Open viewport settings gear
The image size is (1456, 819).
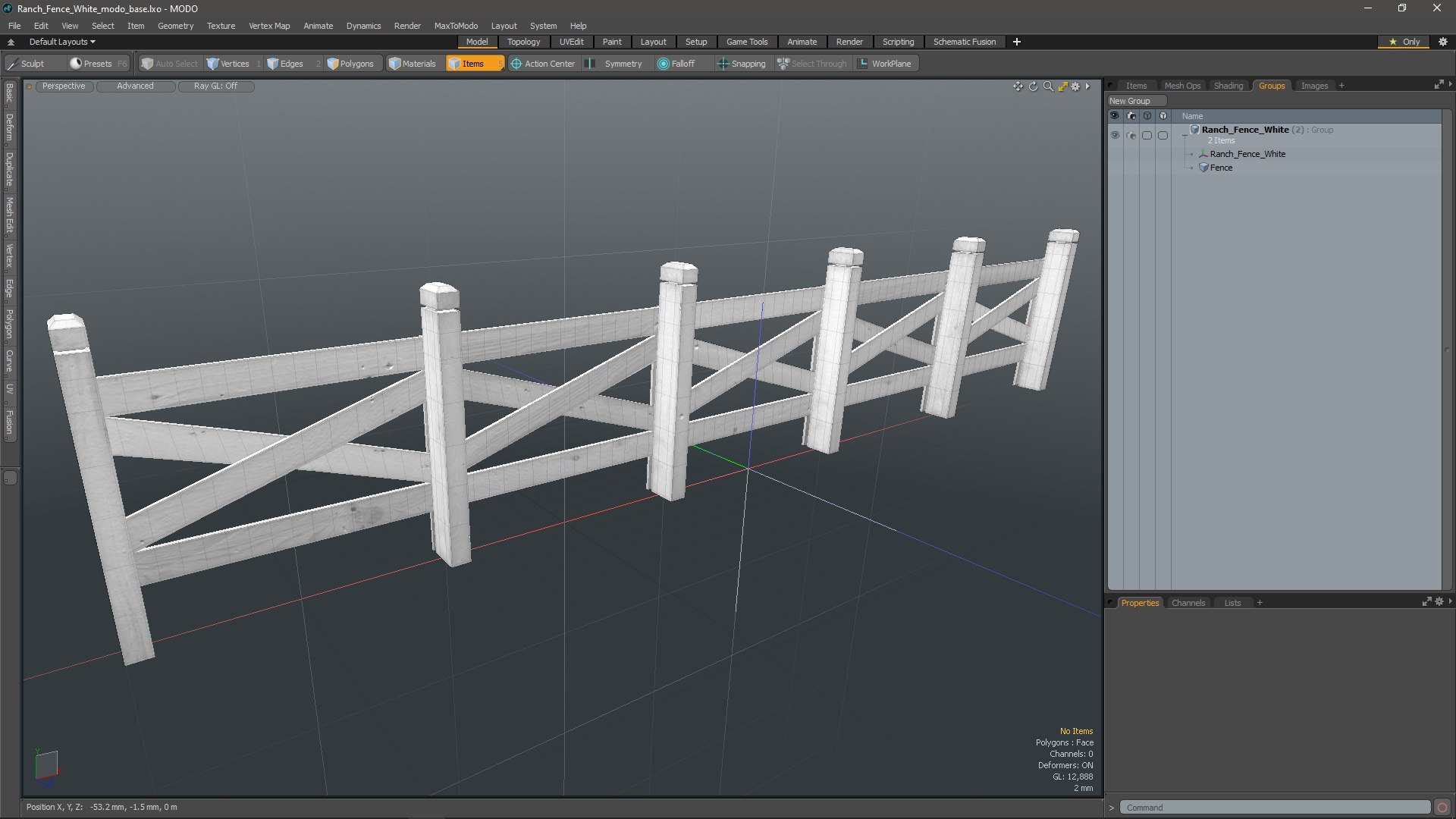(1075, 86)
